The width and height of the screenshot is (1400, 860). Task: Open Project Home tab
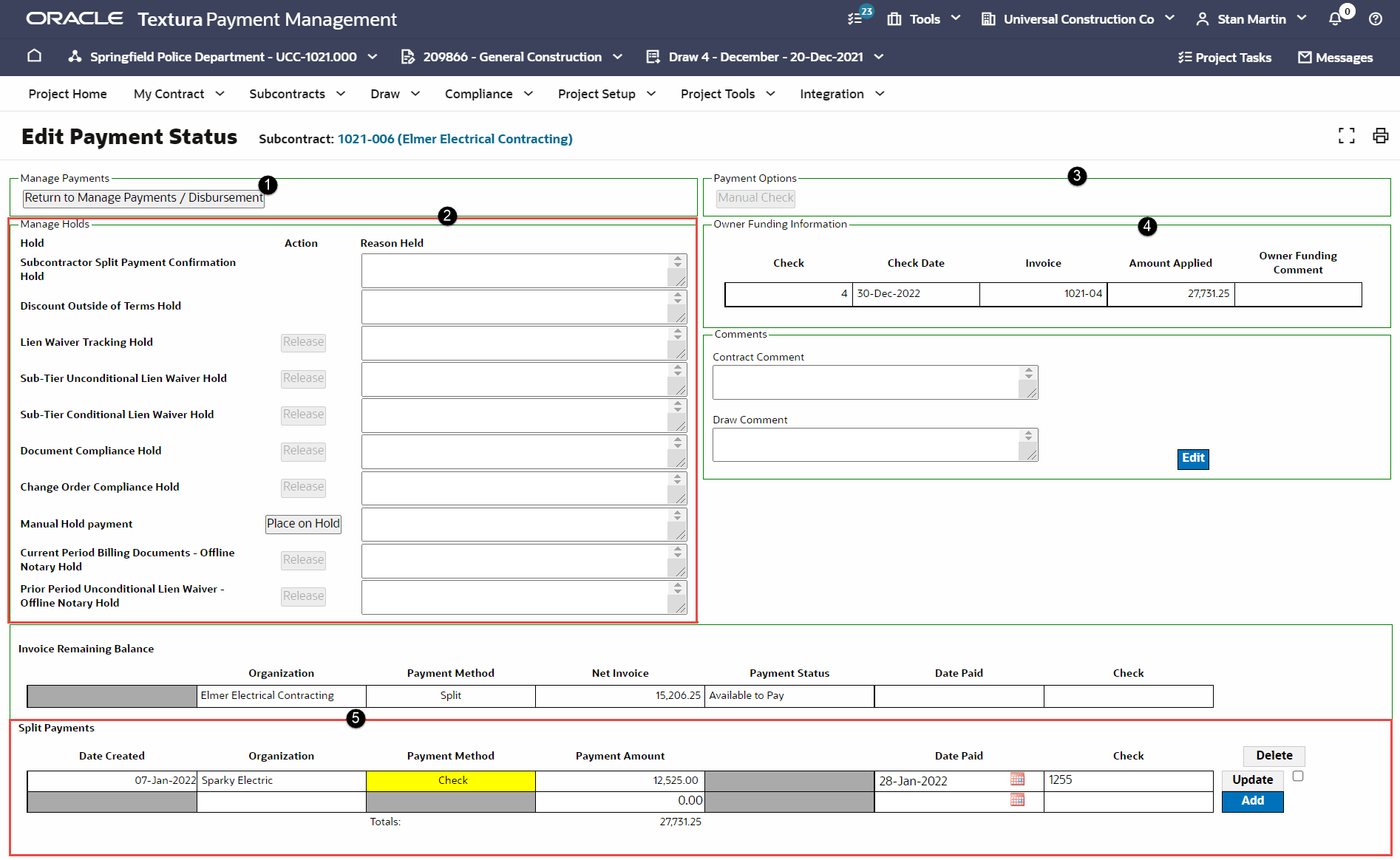67,94
